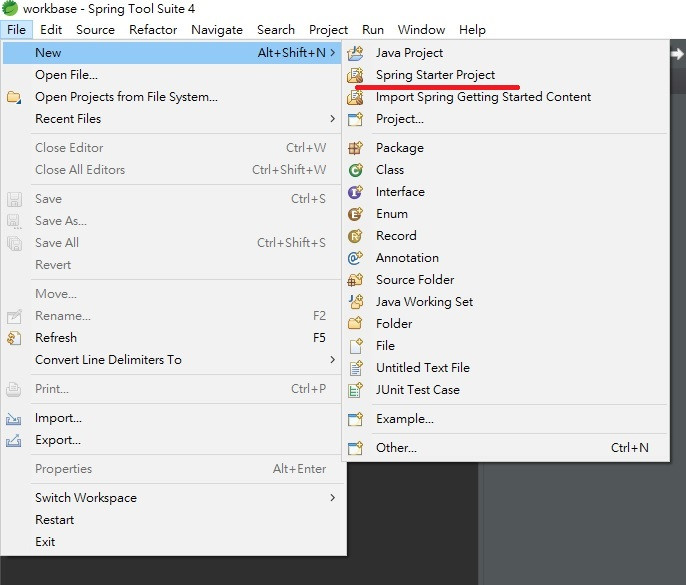Open the Refactor menu

(x=153, y=30)
